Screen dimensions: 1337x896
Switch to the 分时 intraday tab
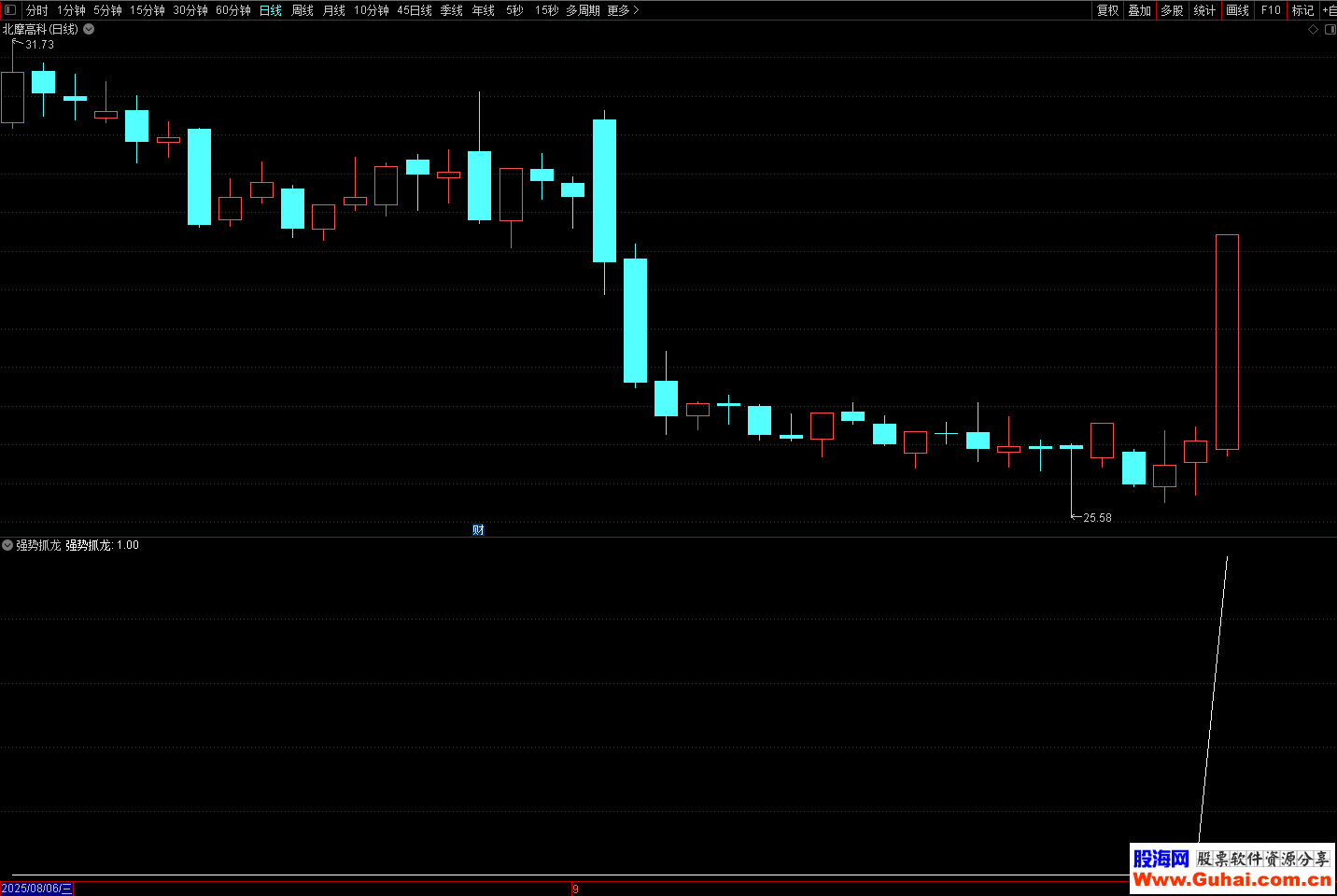point(37,10)
